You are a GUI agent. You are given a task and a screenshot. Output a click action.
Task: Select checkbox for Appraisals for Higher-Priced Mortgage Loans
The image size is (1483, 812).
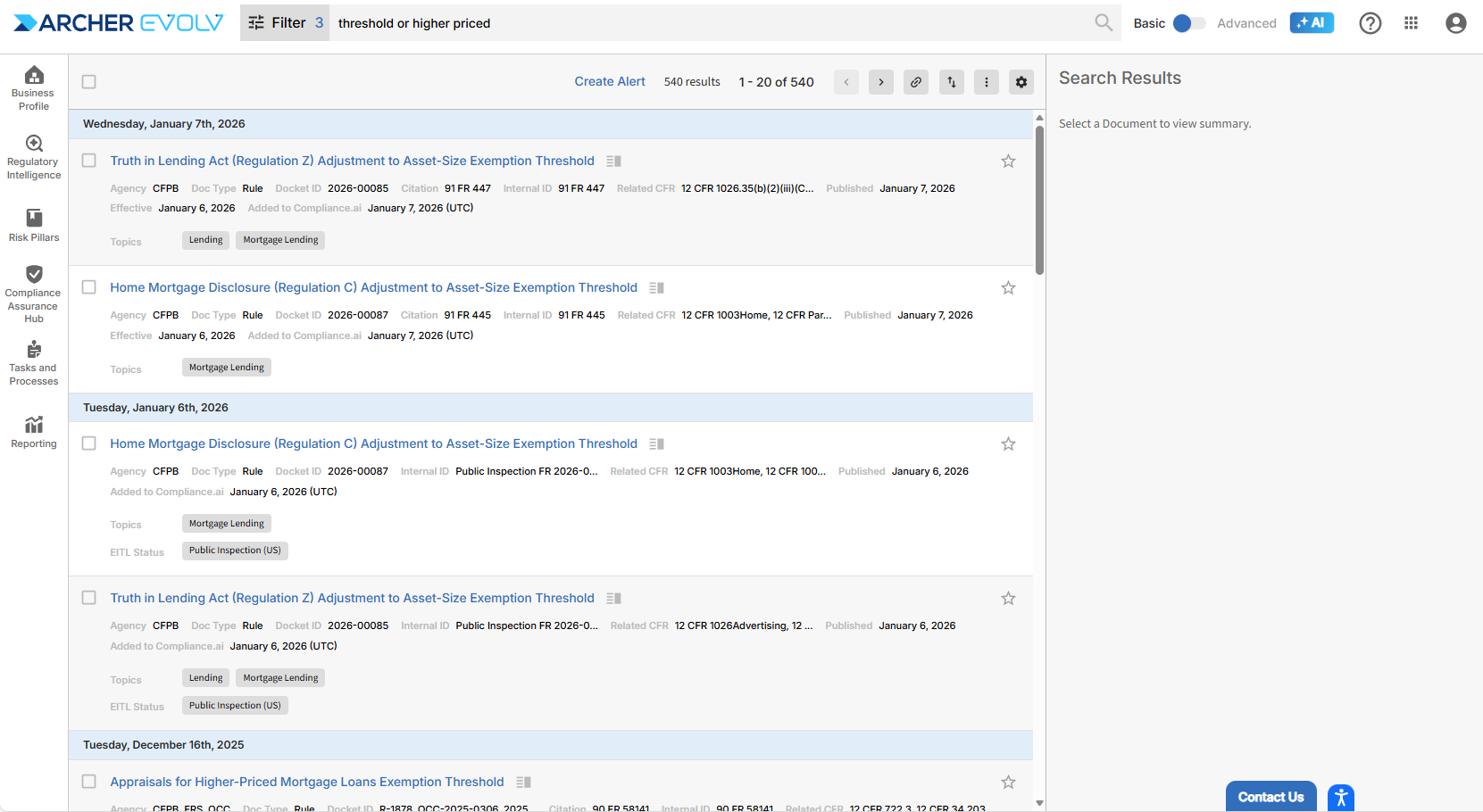click(89, 782)
